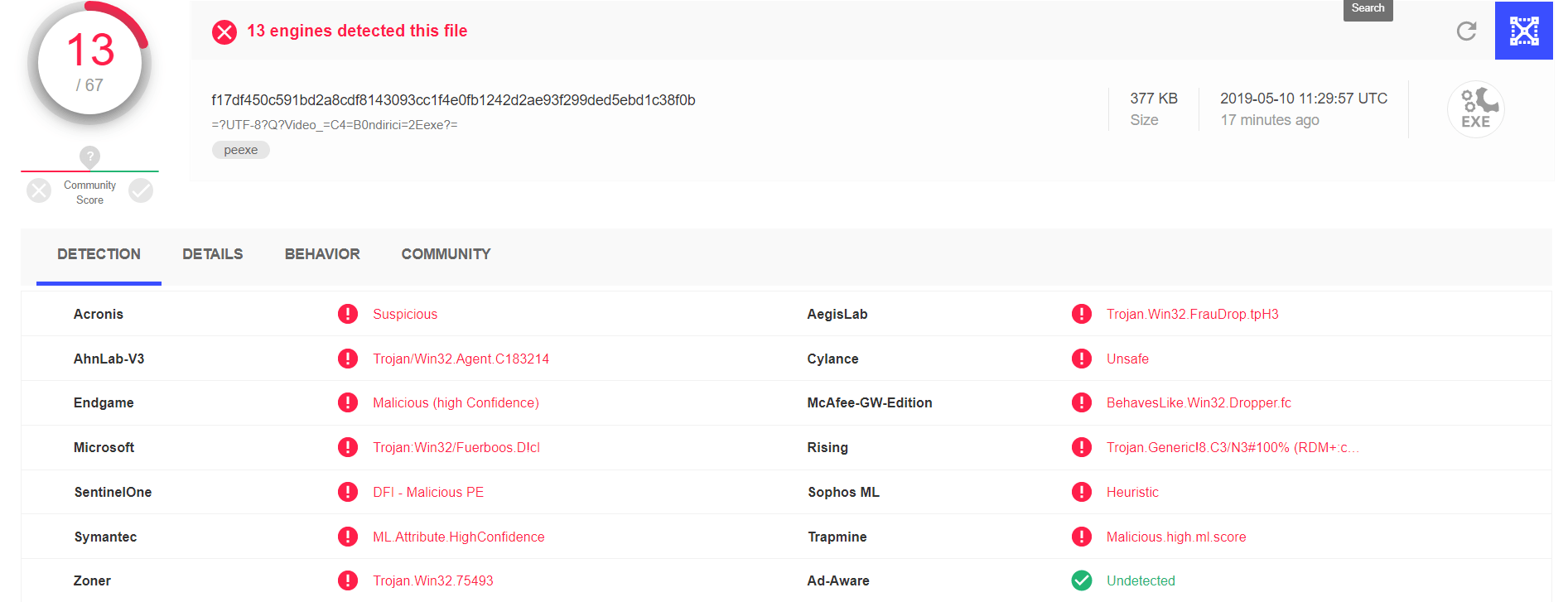Click the Ad-Aware green check icon

[x=1082, y=580]
